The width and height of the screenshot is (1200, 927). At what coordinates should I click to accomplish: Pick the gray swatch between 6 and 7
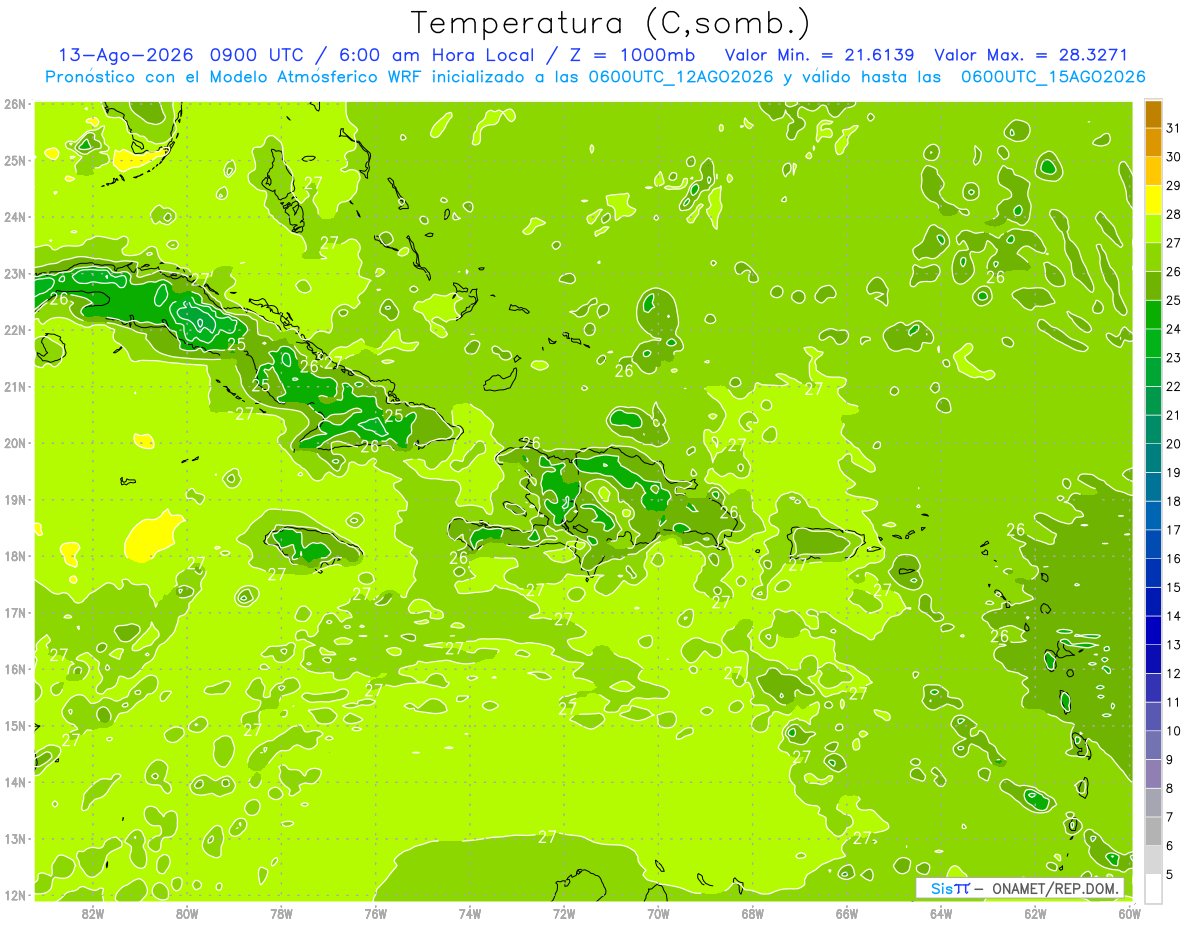click(1153, 832)
